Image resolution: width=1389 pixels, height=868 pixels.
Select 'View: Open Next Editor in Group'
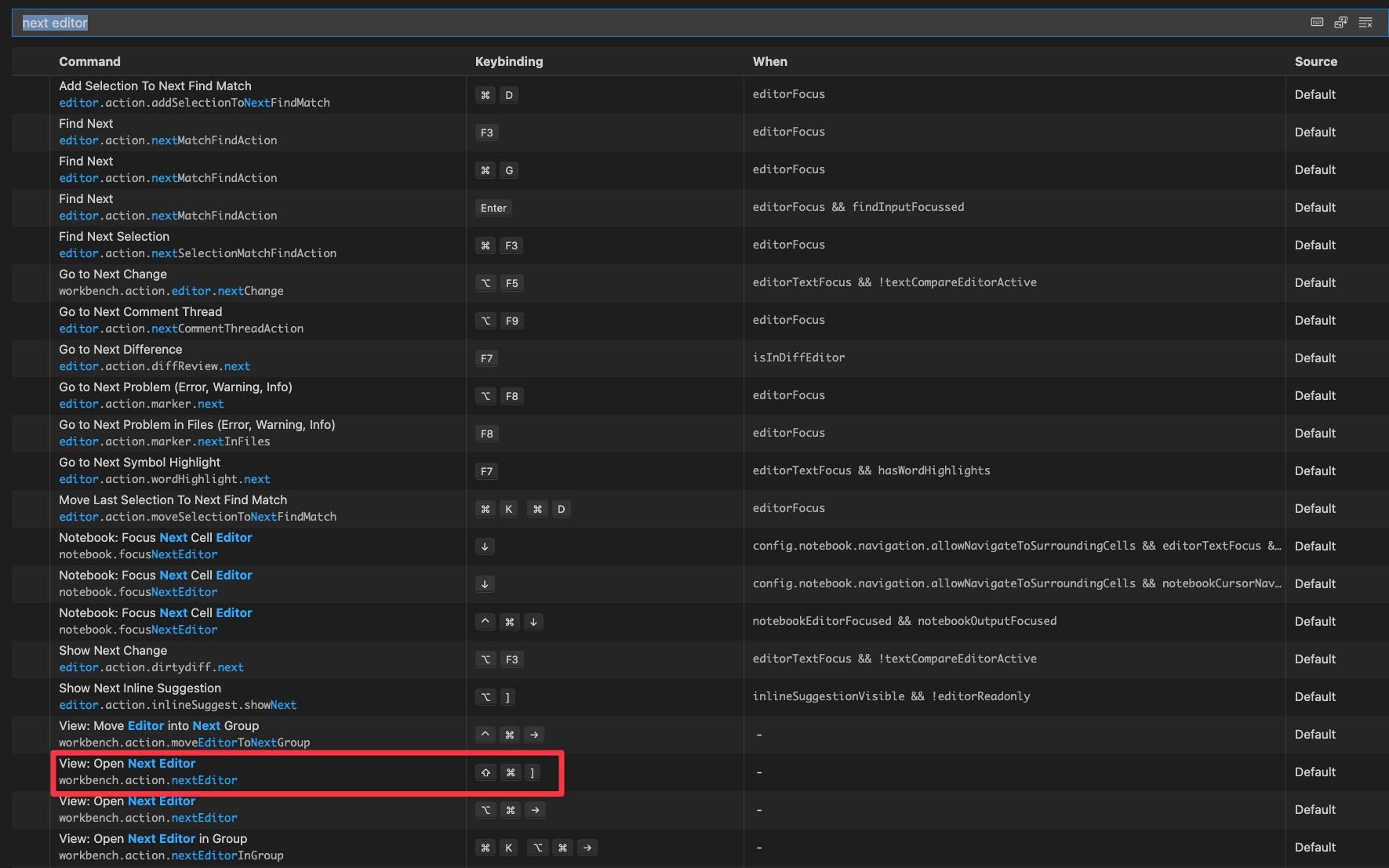click(153, 838)
